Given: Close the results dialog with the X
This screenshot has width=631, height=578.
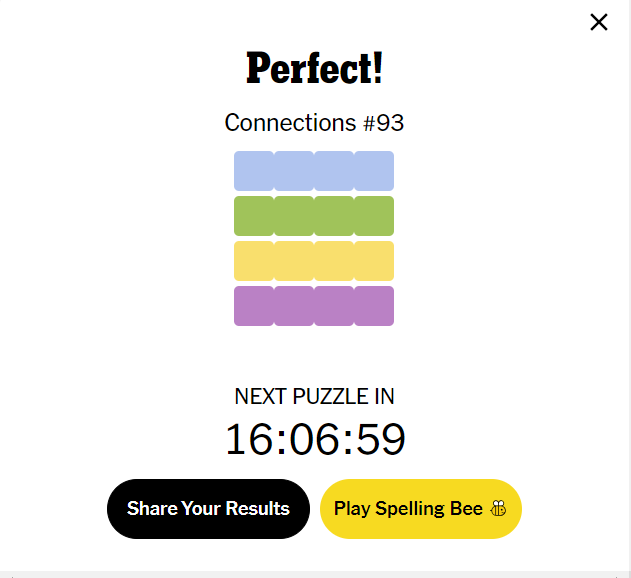Looking at the screenshot, I should (598, 22).
